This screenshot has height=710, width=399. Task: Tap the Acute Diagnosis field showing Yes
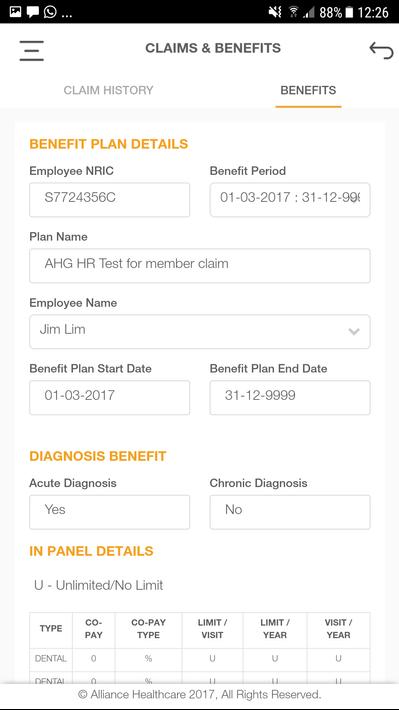pos(110,512)
